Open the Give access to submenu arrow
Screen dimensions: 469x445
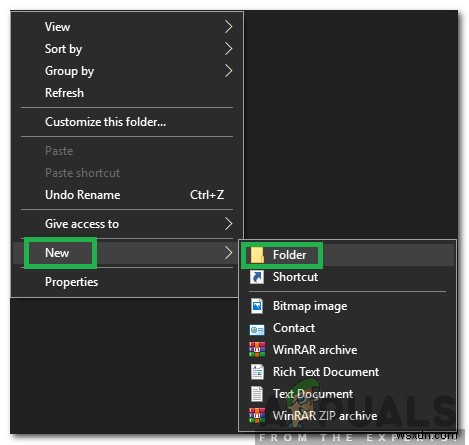click(x=228, y=224)
